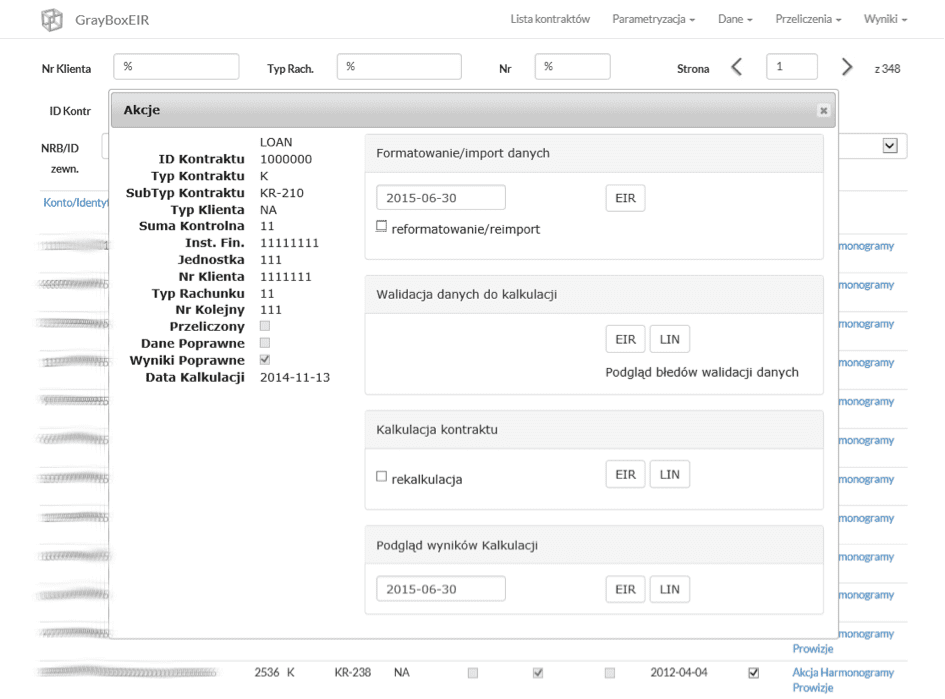Click Formatowanie/import danych panel header
The width and height of the screenshot is (945, 699).
pyautogui.click(x=594, y=154)
